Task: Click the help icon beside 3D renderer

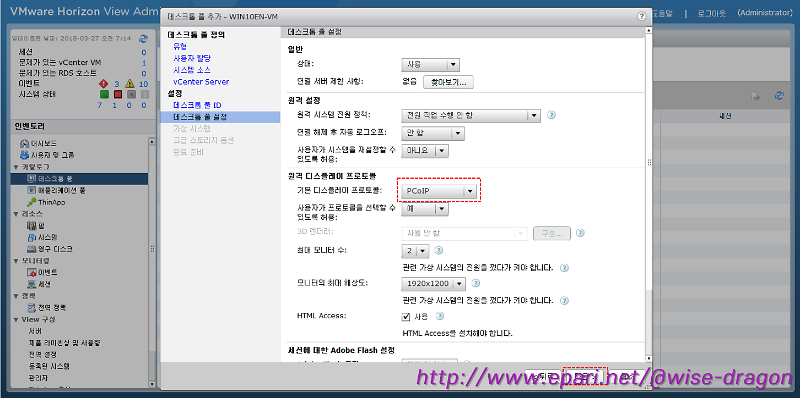Action: (x=580, y=233)
